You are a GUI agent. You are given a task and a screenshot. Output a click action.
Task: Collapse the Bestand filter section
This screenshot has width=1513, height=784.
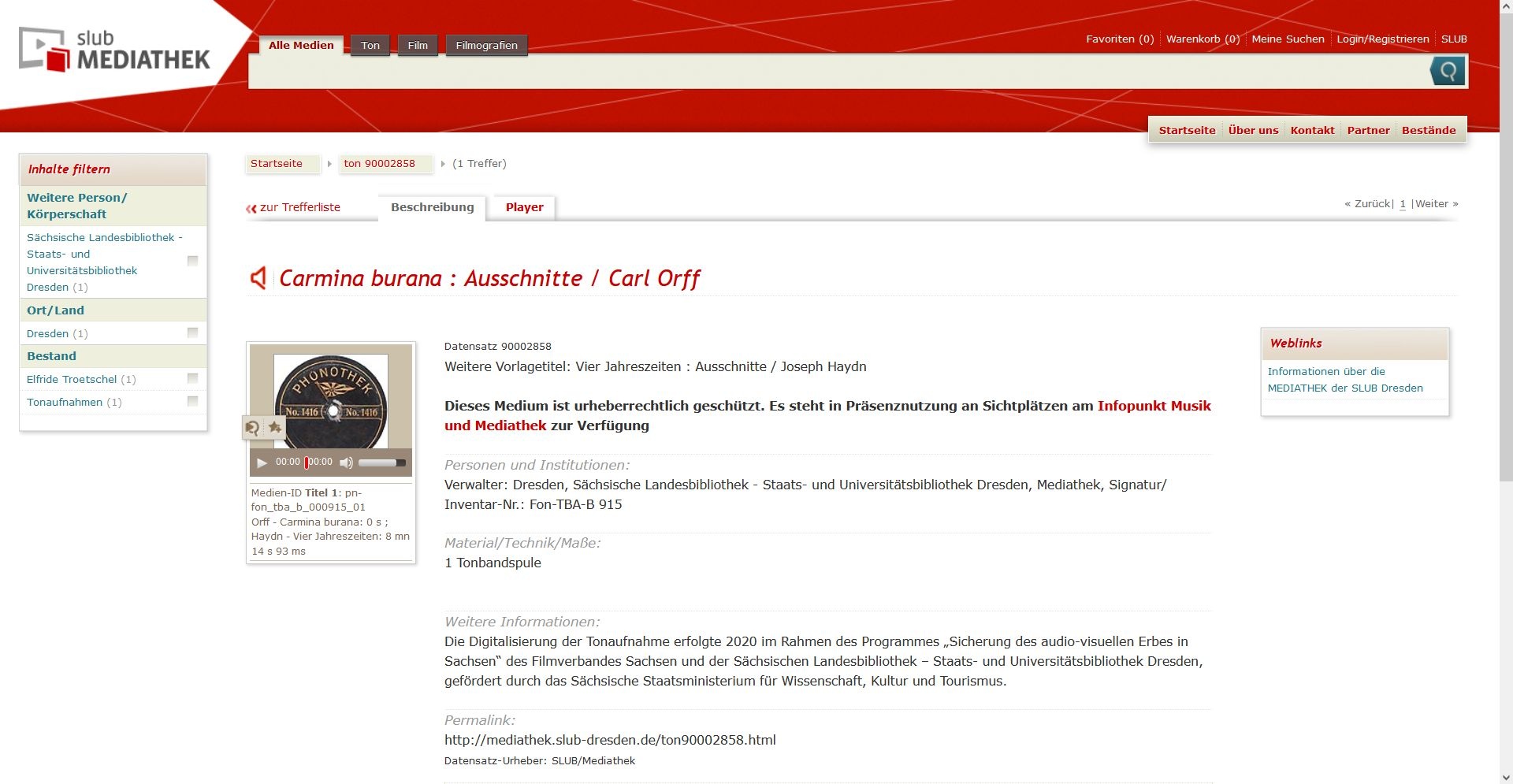click(113, 356)
